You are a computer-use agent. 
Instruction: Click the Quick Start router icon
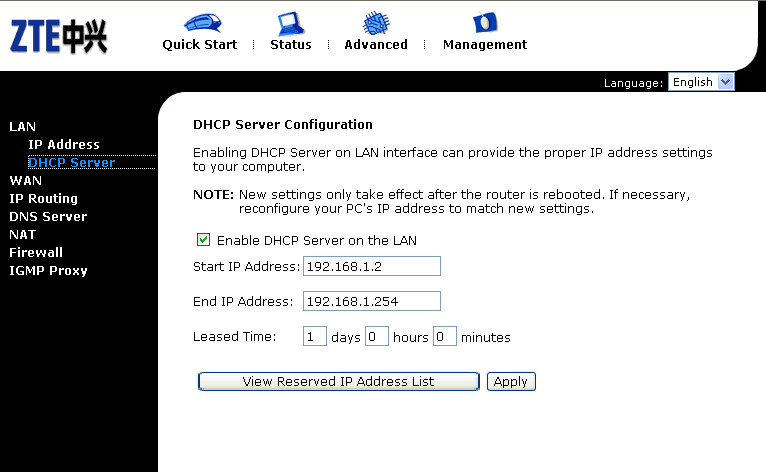point(203,23)
